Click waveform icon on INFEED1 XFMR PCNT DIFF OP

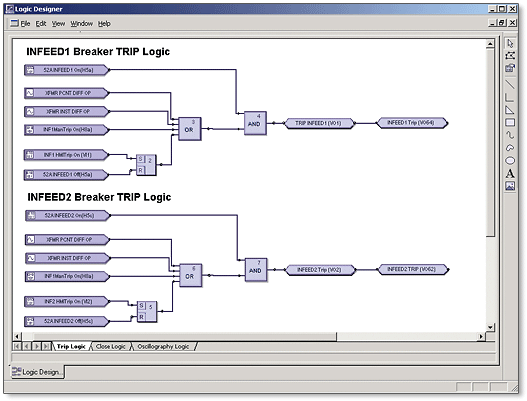[30, 93]
